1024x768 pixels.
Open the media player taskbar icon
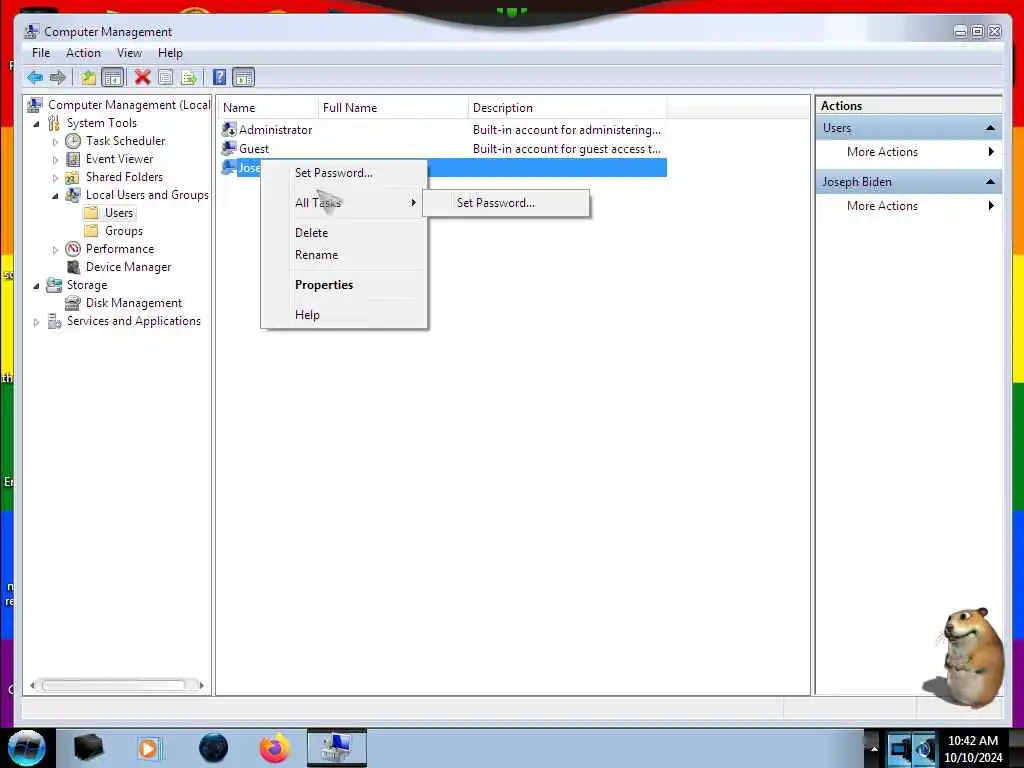click(150, 748)
